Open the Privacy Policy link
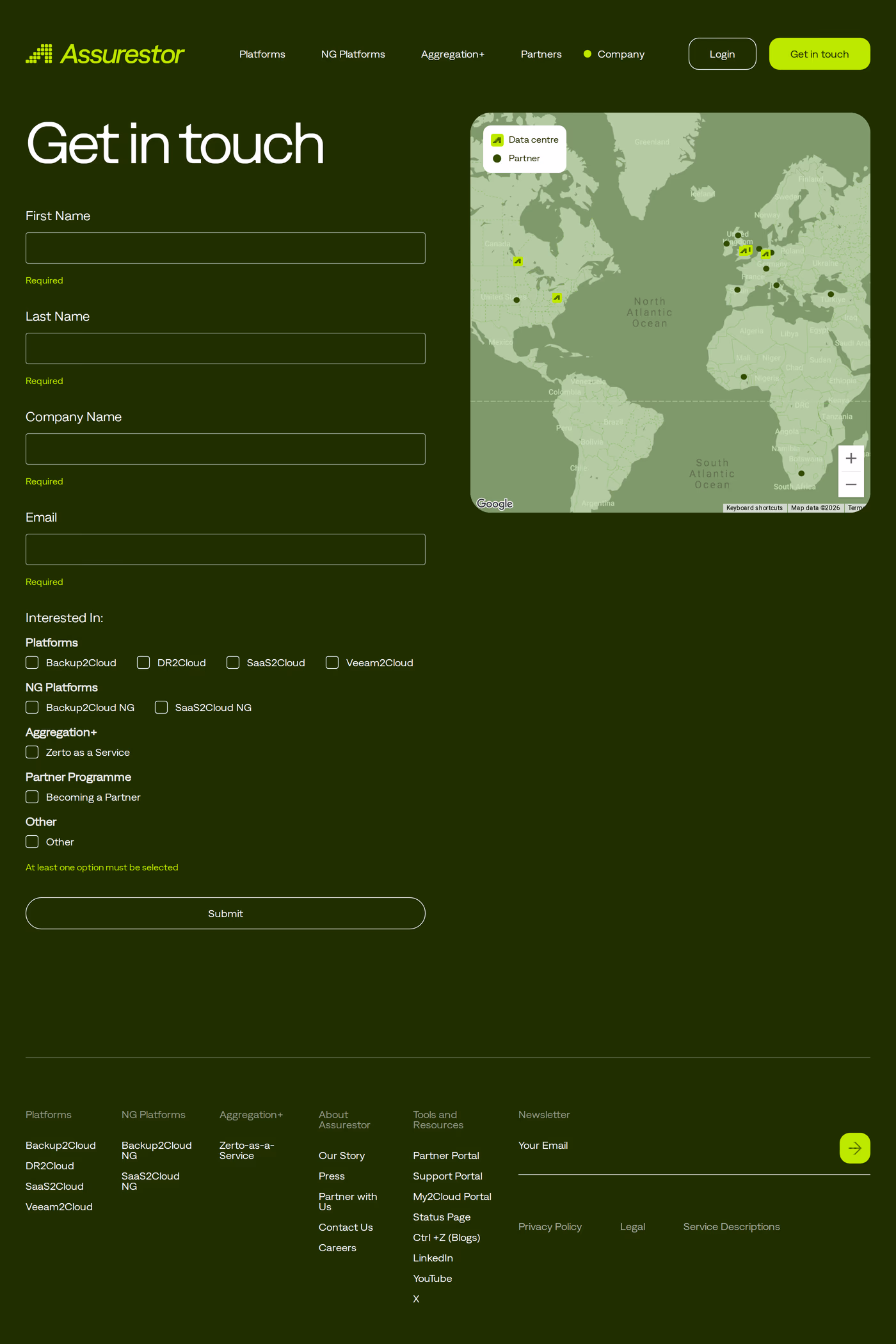This screenshot has height=1344, width=896. coord(550,1226)
